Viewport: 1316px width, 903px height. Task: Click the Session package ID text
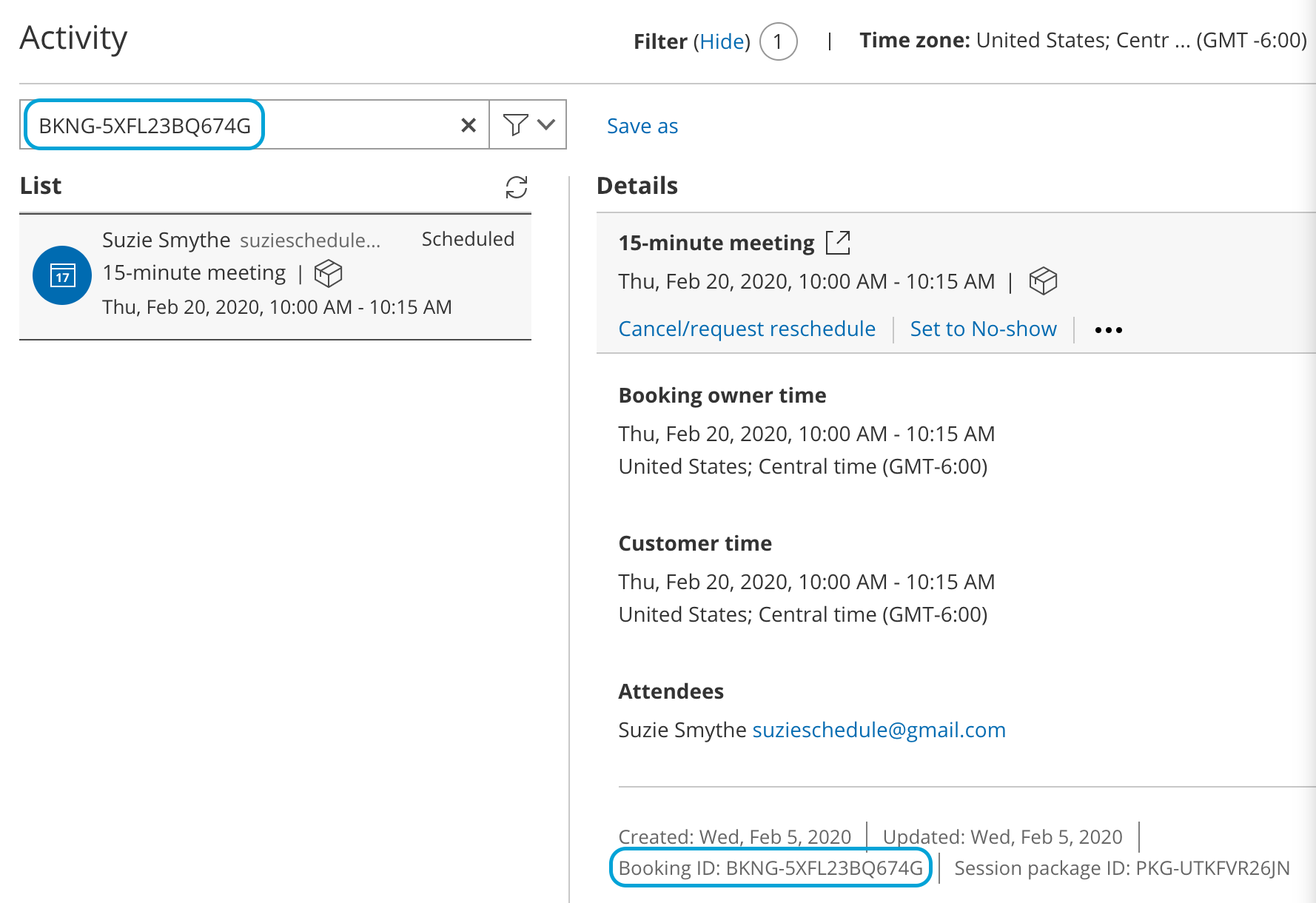1121,868
